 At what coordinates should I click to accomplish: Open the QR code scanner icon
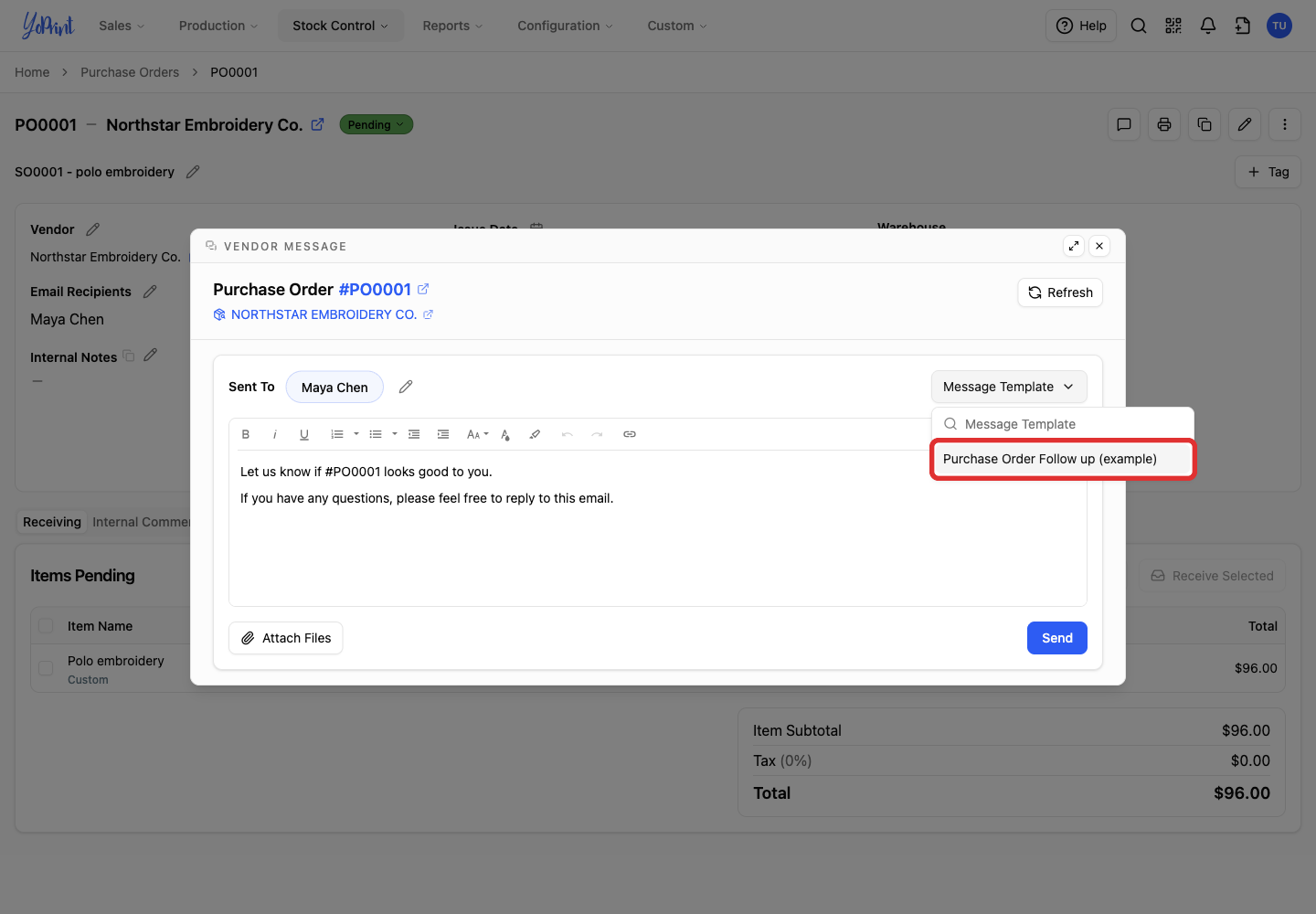(1173, 26)
